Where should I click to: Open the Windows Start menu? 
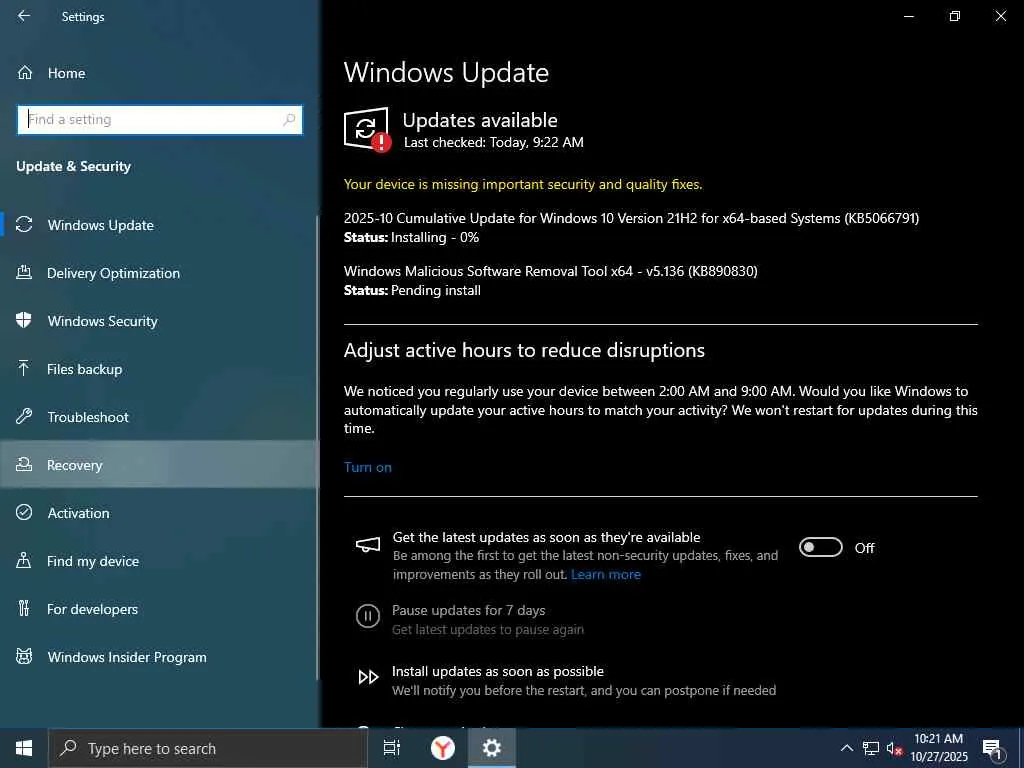[x=24, y=748]
